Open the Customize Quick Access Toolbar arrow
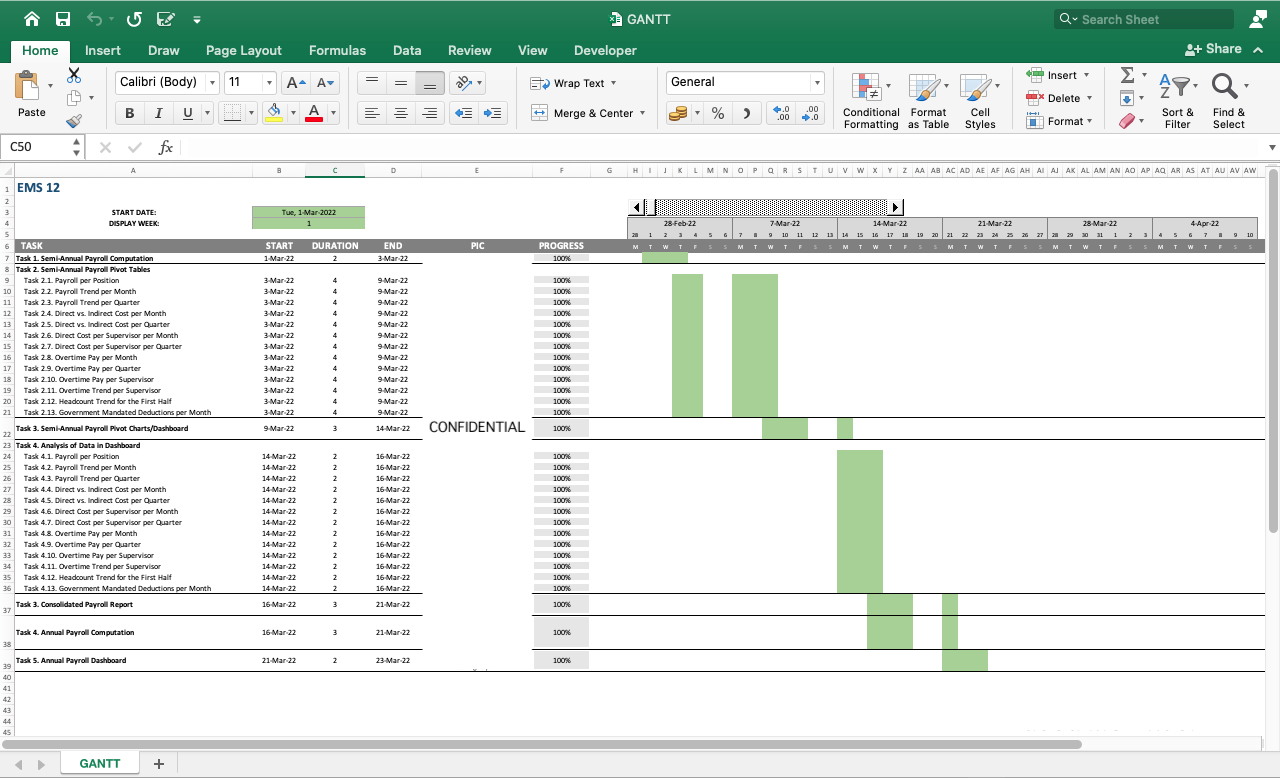The width and height of the screenshot is (1280, 778). pyautogui.click(x=197, y=20)
